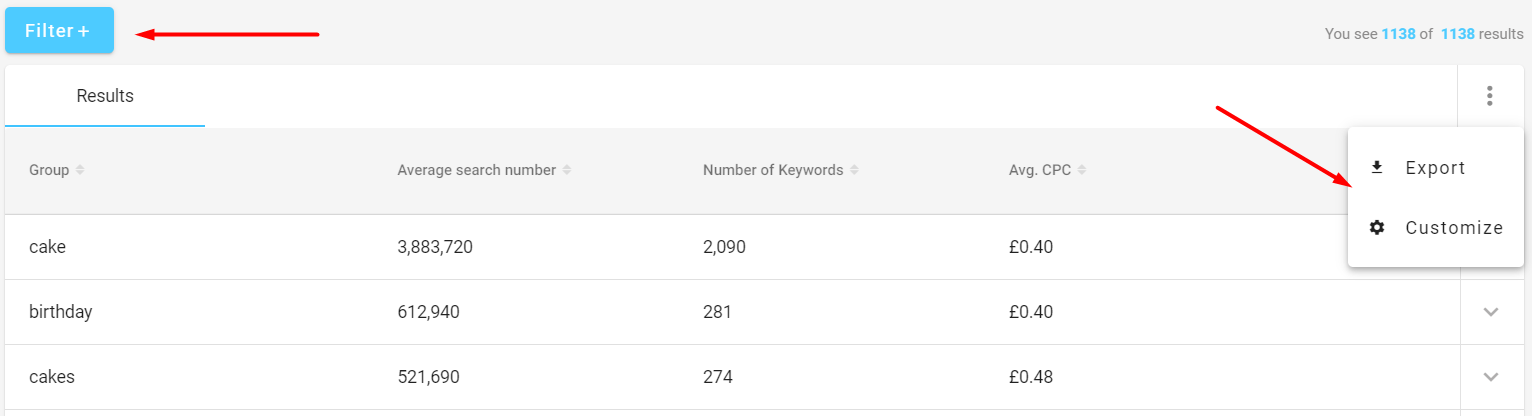Viewport: 1532px width, 416px height.
Task: Open the three-dot options menu
Action: pyautogui.click(x=1490, y=96)
